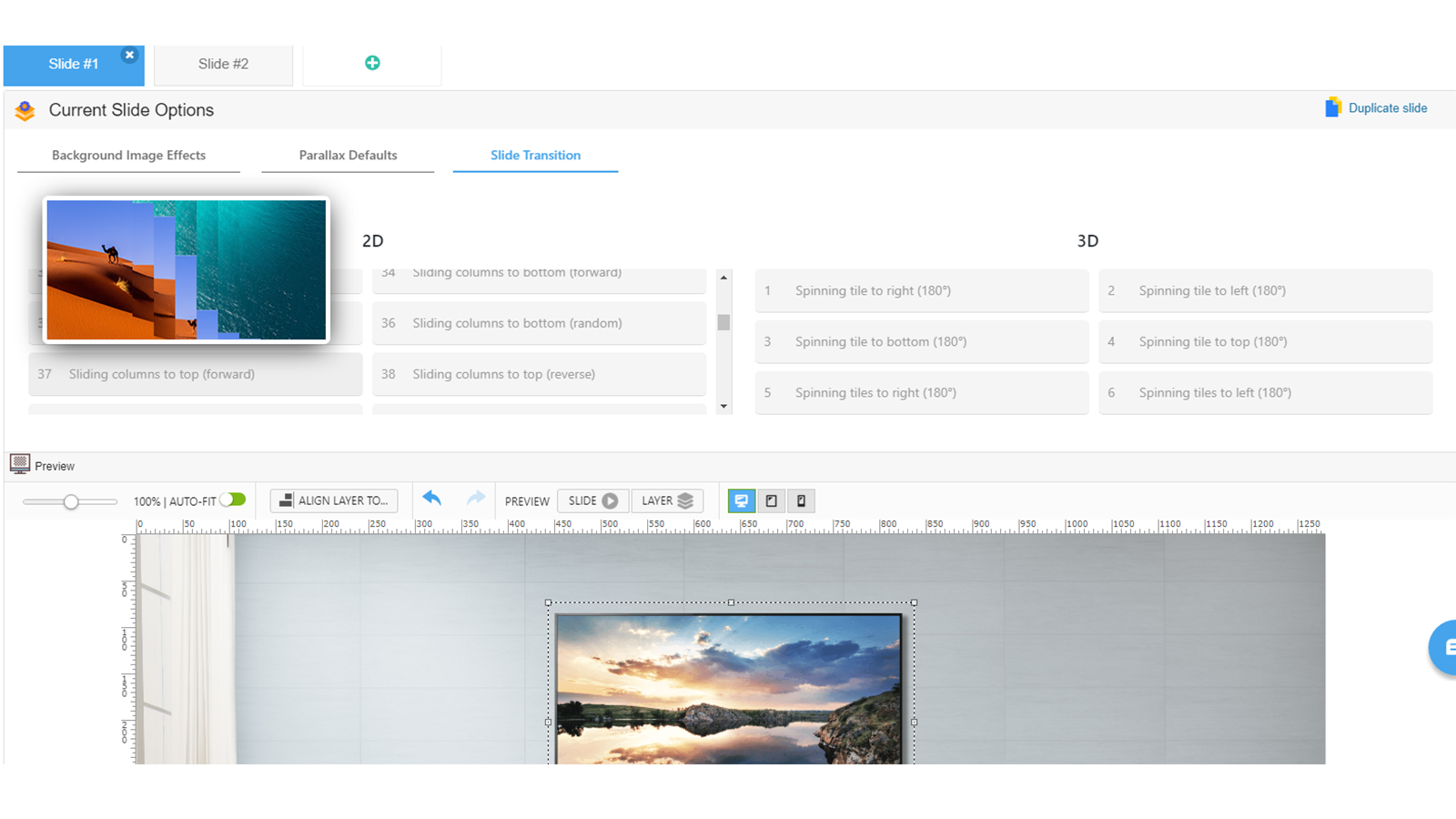Preview the layer with Layer button
This screenshot has height=819, width=1456.
667,500
